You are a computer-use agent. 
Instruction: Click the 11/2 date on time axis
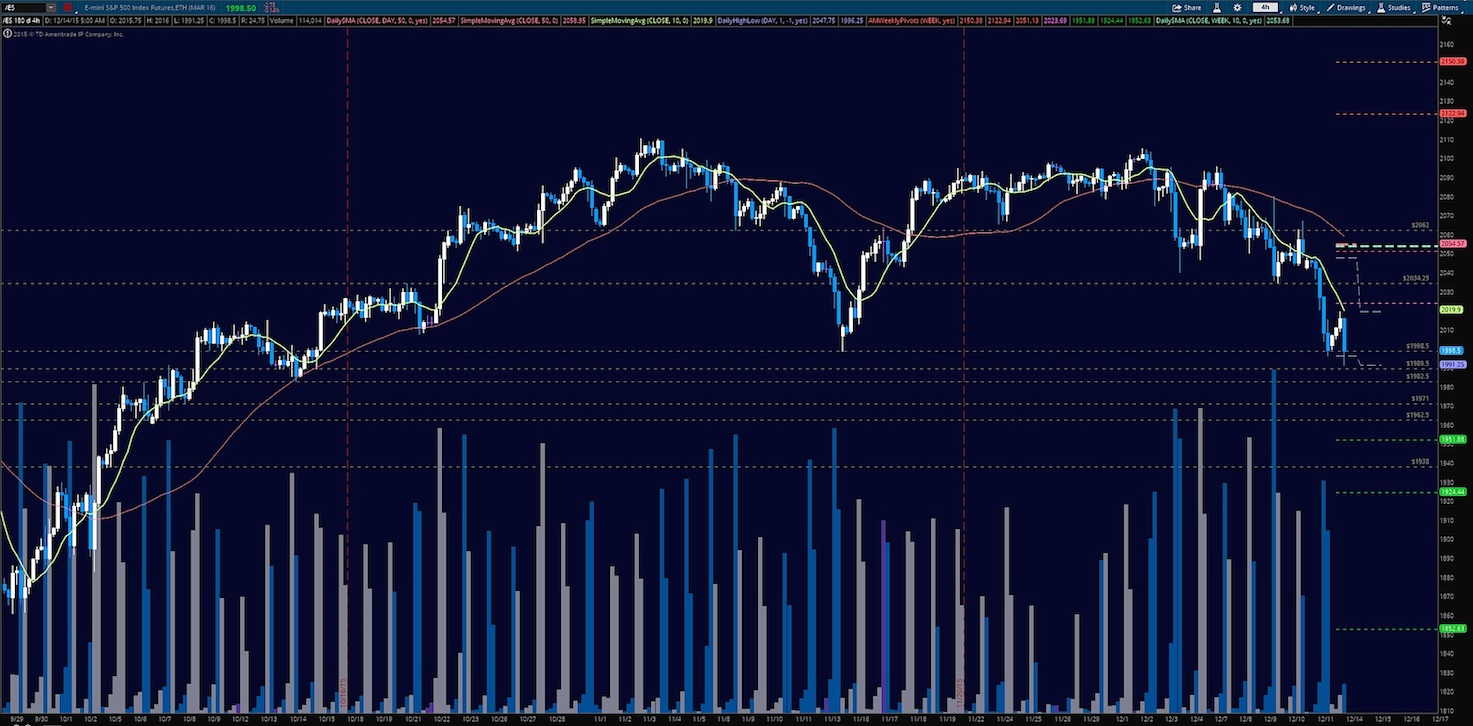pyautogui.click(x=624, y=718)
